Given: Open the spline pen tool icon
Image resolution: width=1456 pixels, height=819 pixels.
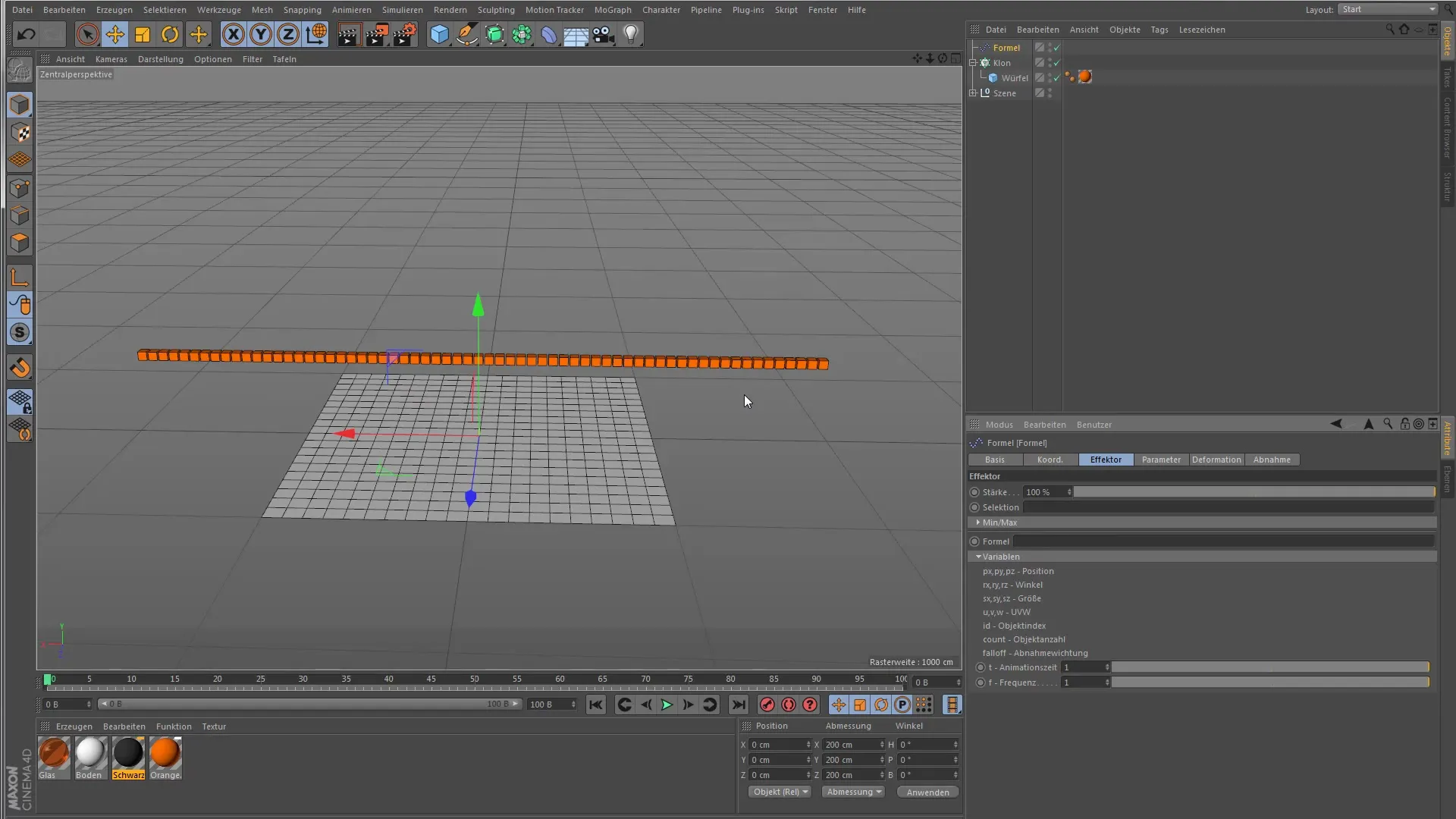Looking at the screenshot, I should [x=467, y=34].
